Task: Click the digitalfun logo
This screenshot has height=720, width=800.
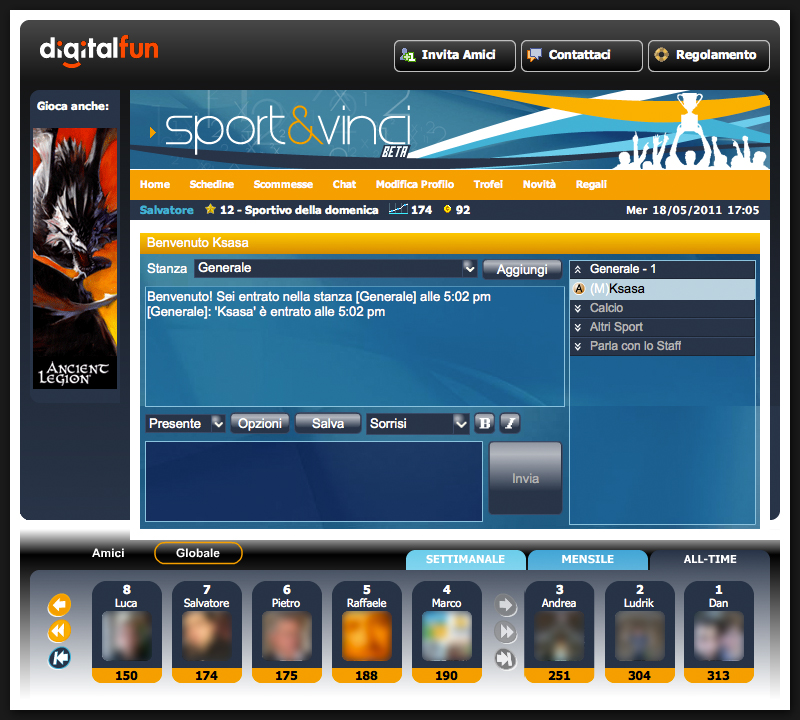Action: click(x=99, y=51)
